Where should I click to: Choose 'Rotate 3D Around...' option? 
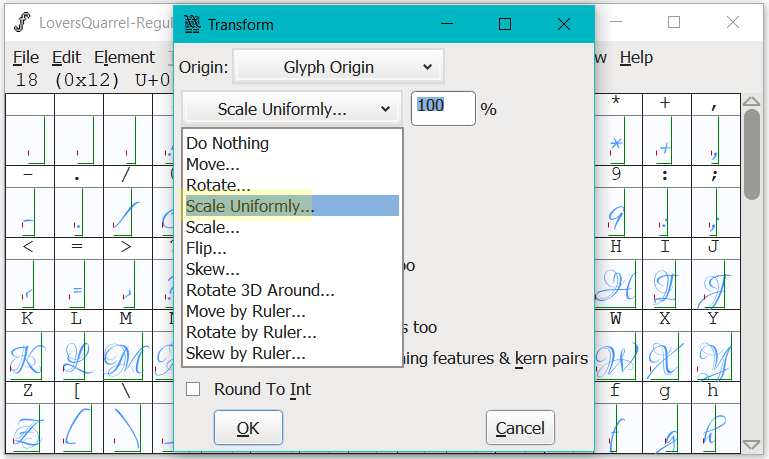260,290
